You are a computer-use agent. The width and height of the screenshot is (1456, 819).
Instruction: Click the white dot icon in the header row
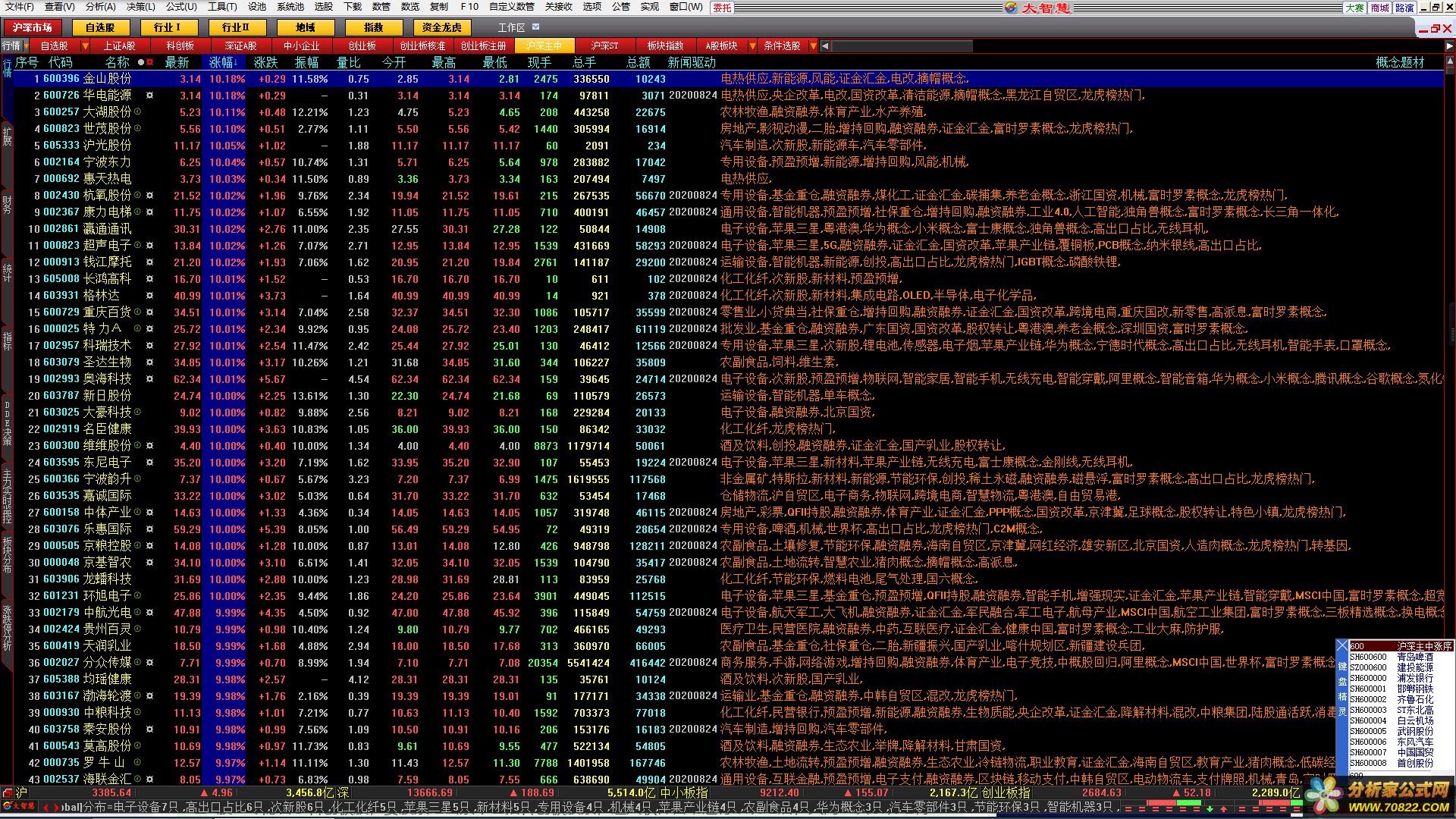click(141, 62)
